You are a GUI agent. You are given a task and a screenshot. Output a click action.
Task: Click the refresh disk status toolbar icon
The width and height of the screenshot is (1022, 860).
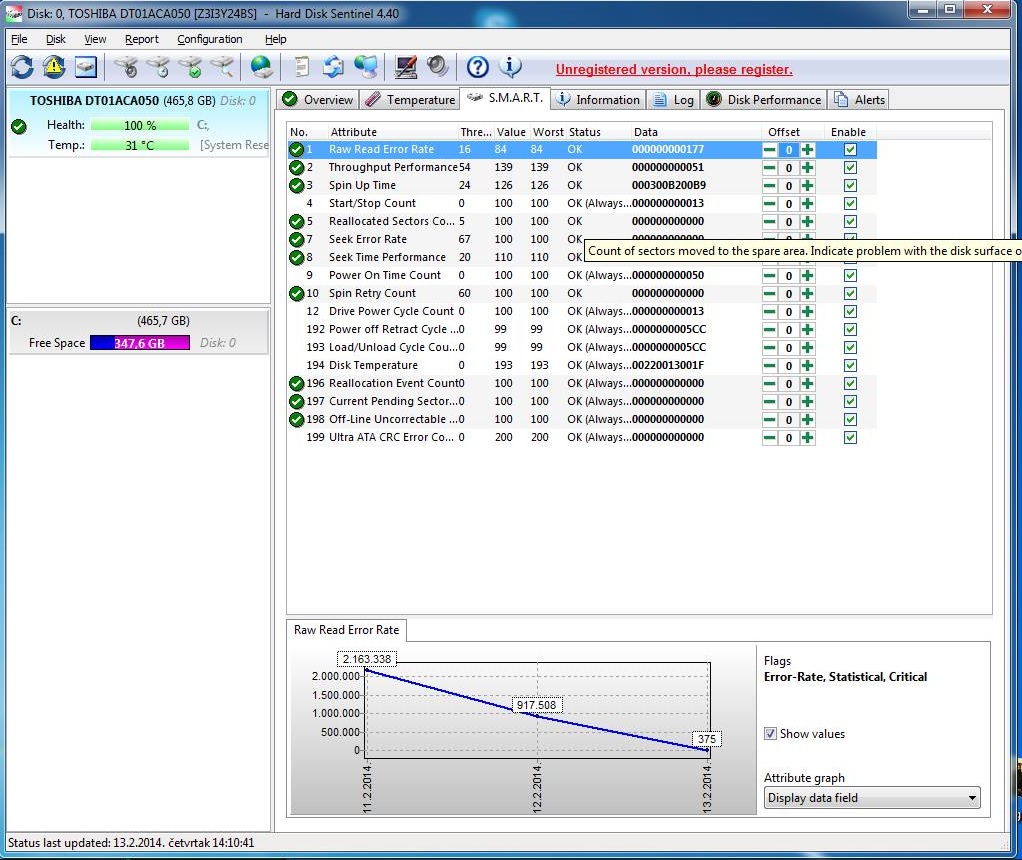click(x=22, y=67)
